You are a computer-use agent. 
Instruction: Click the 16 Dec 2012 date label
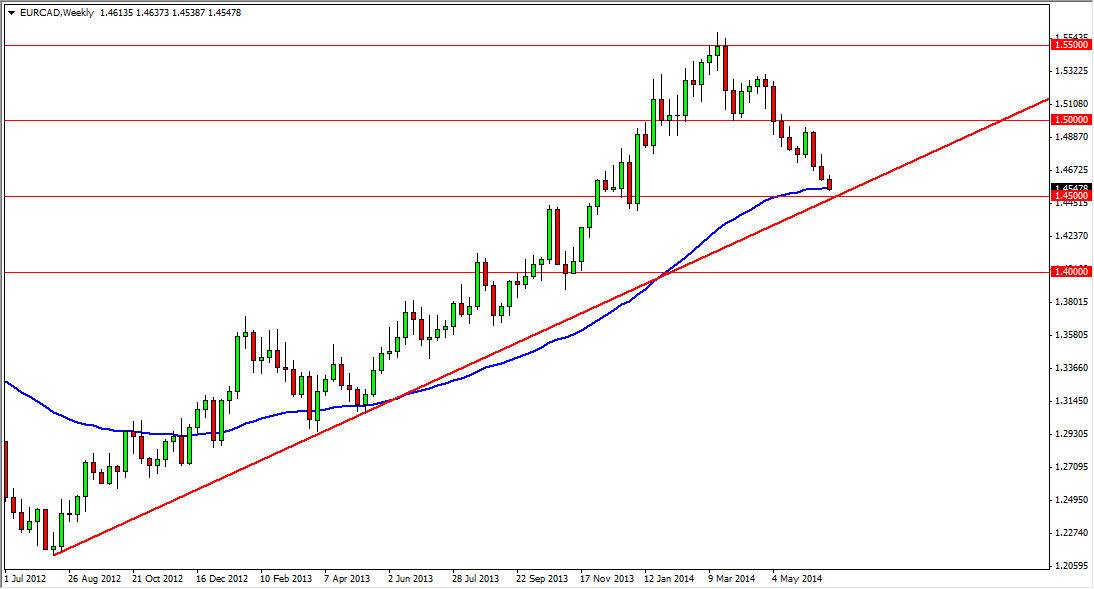(223, 579)
